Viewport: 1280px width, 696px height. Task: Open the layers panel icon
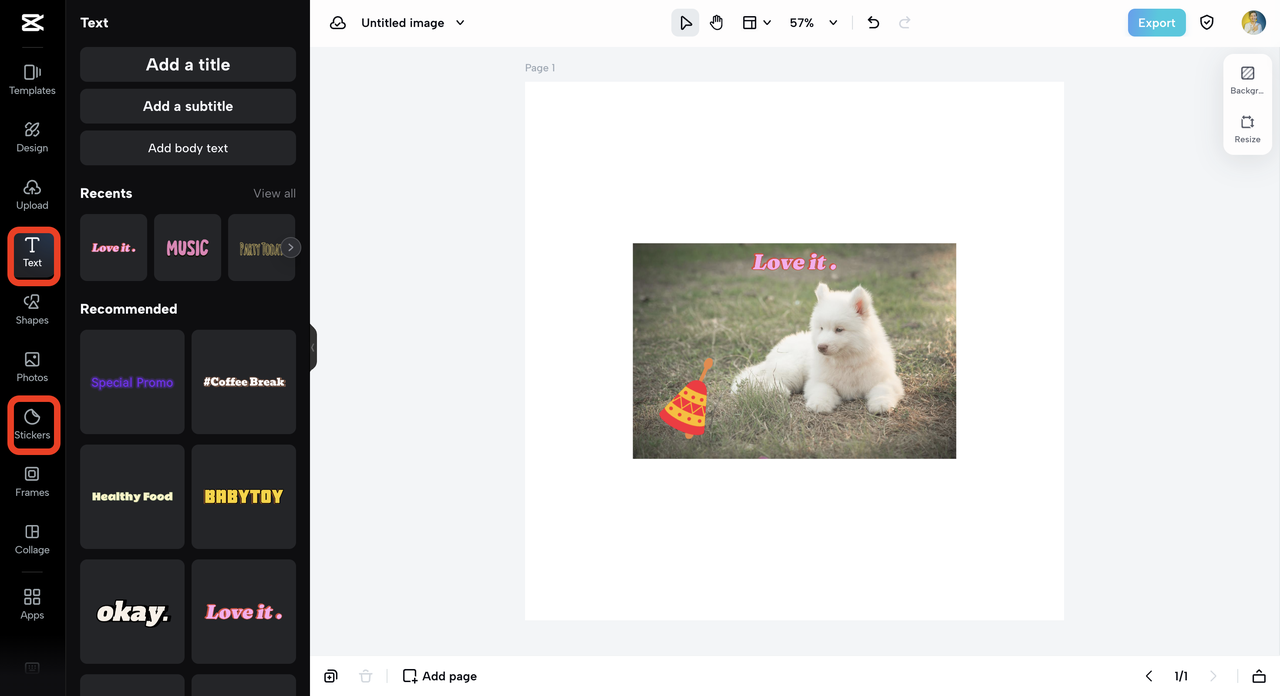[1259, 676]
